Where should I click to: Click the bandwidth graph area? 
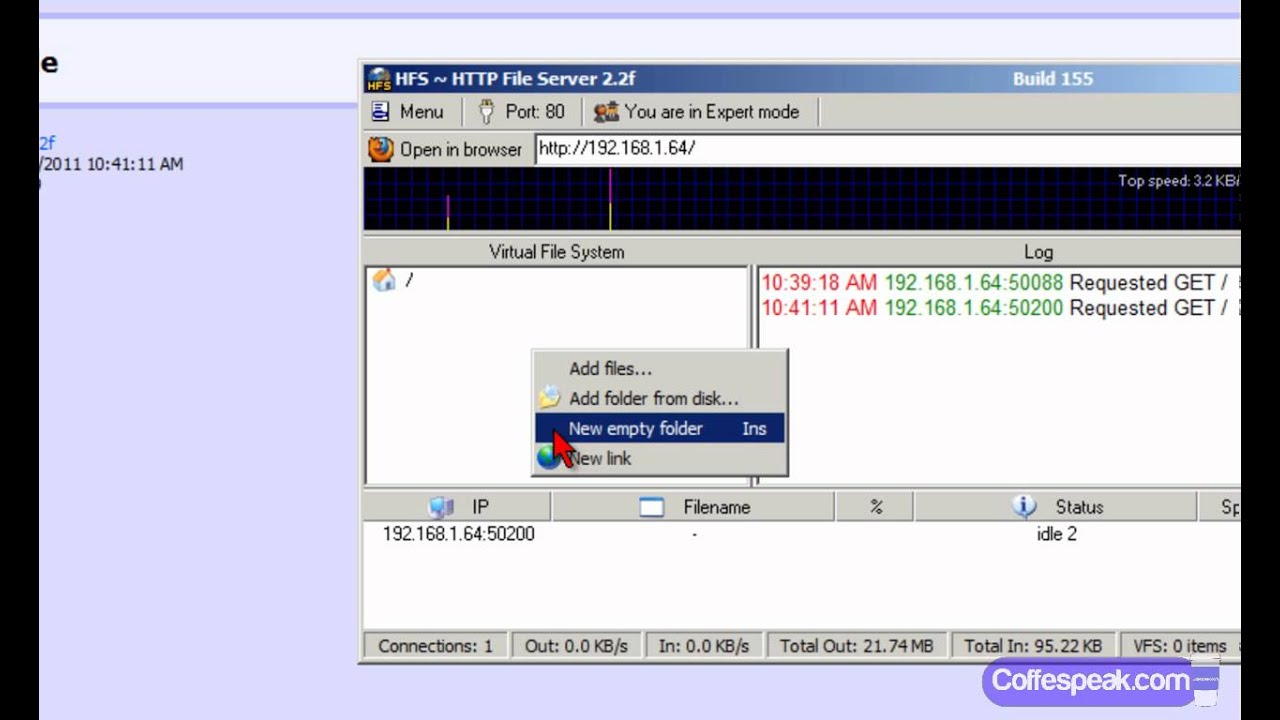[x=801, y=200]
